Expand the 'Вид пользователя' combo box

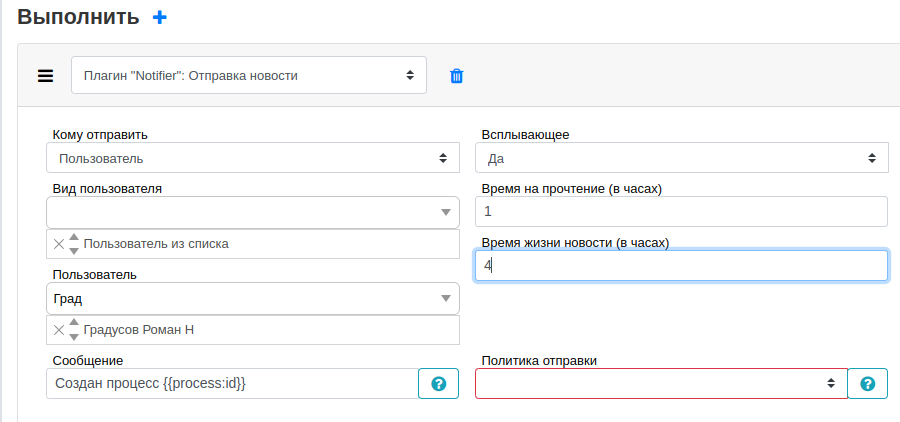click(445, 212)
